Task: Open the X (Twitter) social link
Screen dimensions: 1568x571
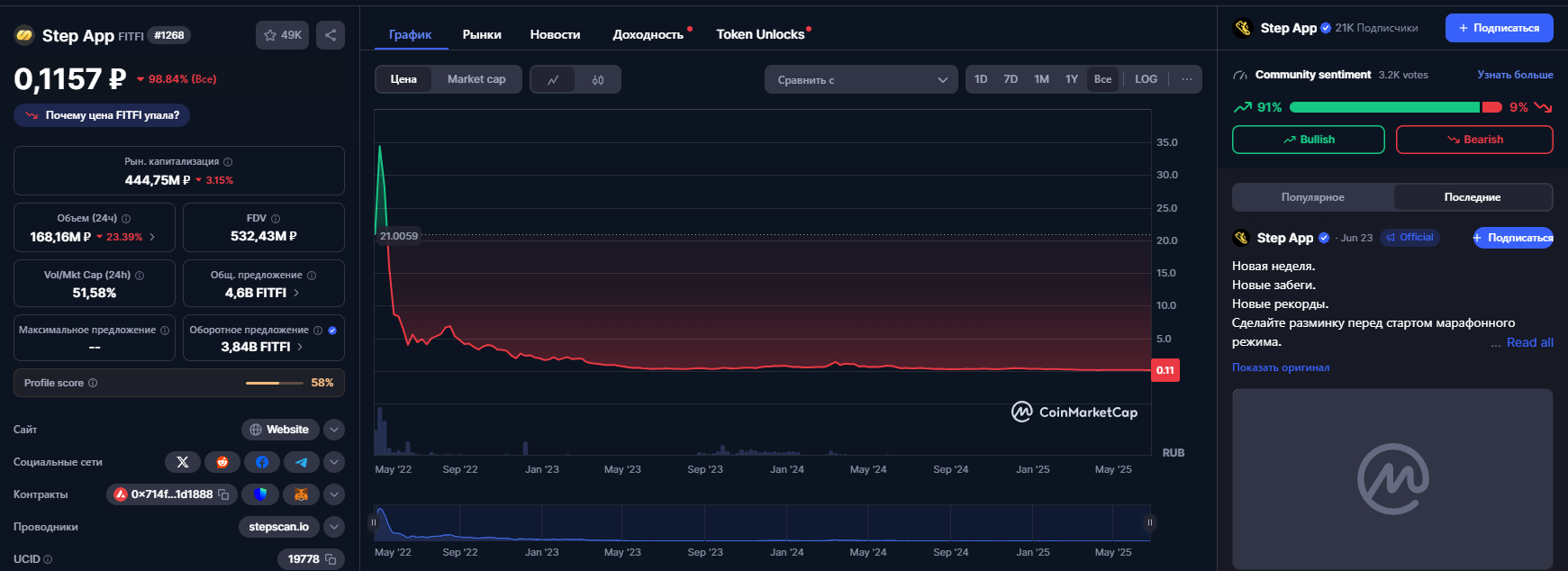Action: pyautogui.click(x=183, y=462)
